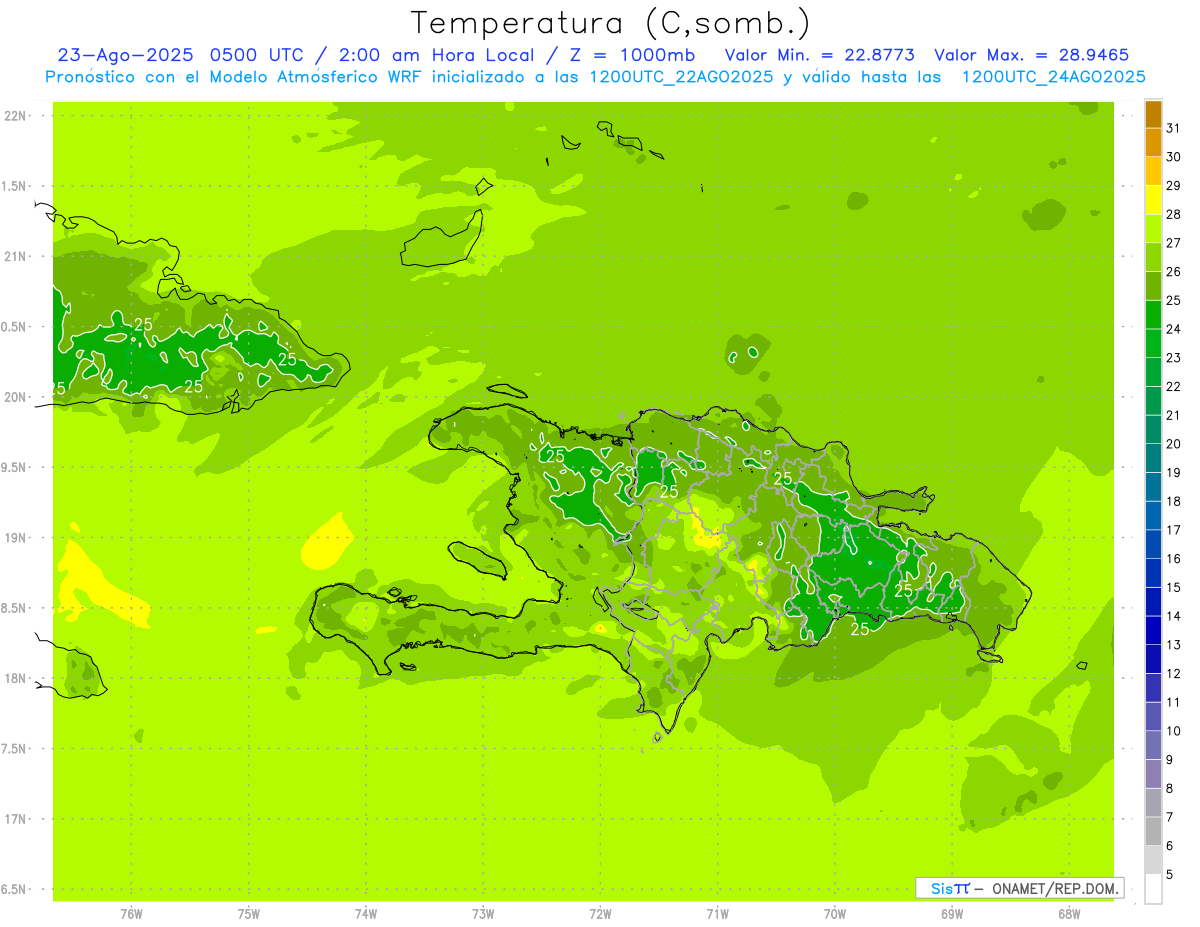Click the title 'Temperatura (C,somb.)'
1200x927 pixels.
point(610,22)
